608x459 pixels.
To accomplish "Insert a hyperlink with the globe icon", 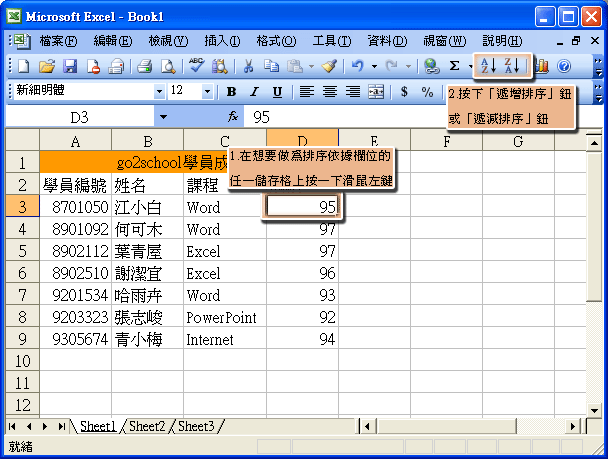I will (x=431, y=67).
